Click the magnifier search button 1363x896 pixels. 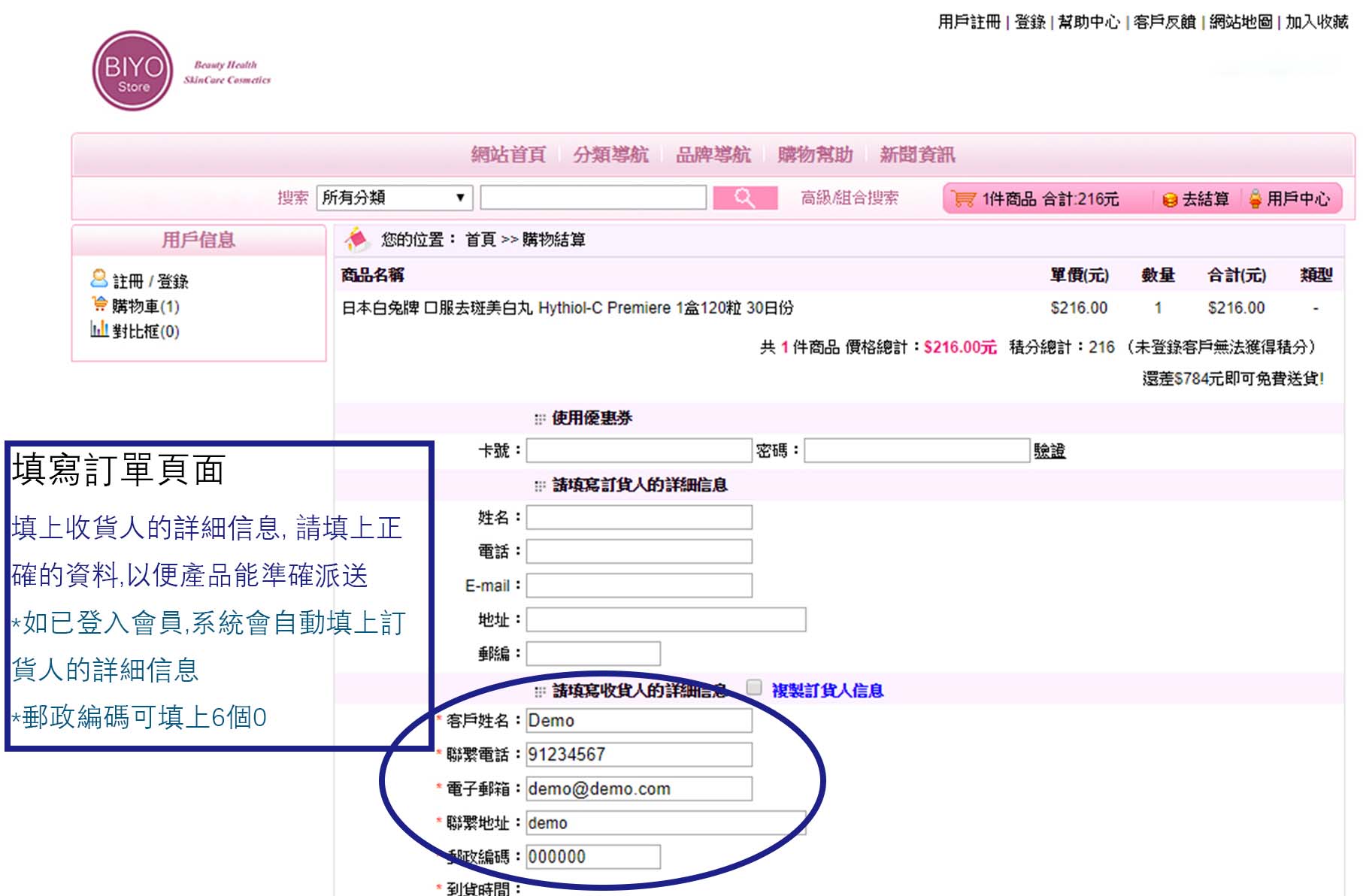pos(744,198)
